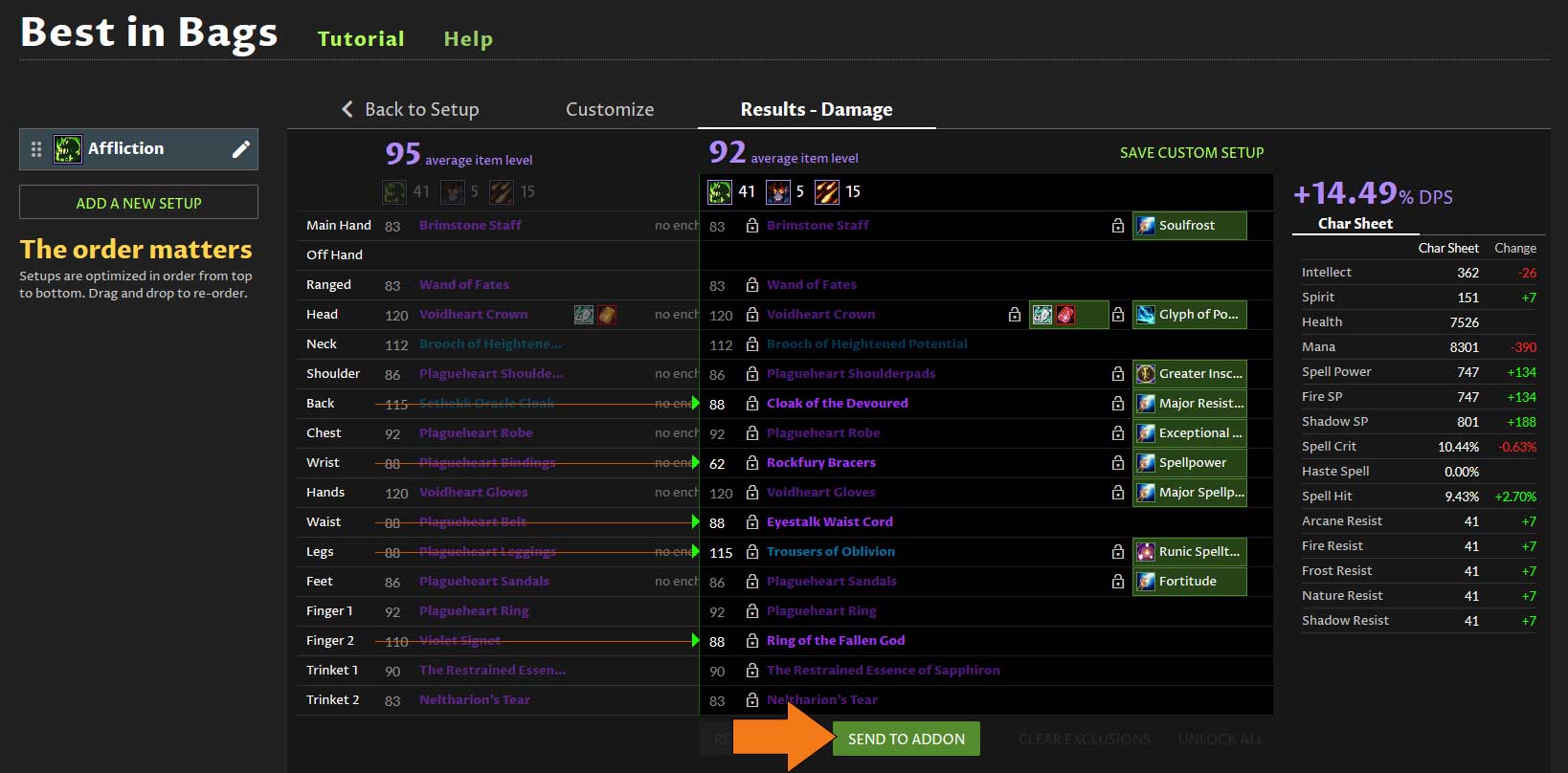Click the Exceptional enchant icon
The width and height of the screenshot is (1568, 773).
pyautogui.click(x=1146, y=433)
